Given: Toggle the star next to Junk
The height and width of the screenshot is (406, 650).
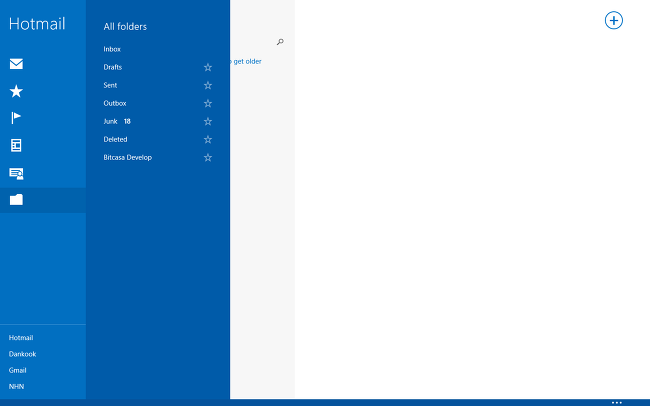Looking at the screenshot, I should pyautogui.click(x=208, y=122).
